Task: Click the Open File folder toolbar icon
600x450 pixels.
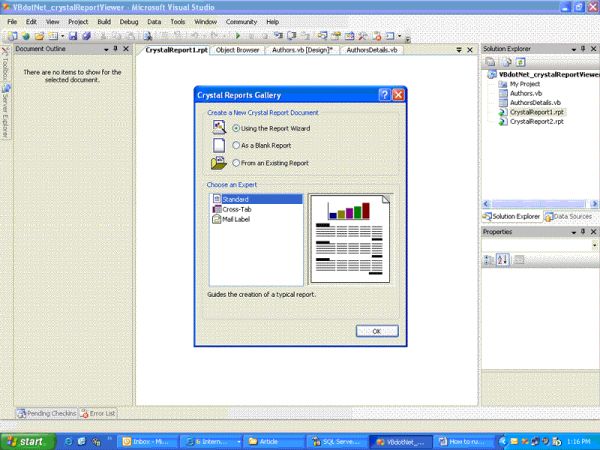Action: tap(39, 36)
